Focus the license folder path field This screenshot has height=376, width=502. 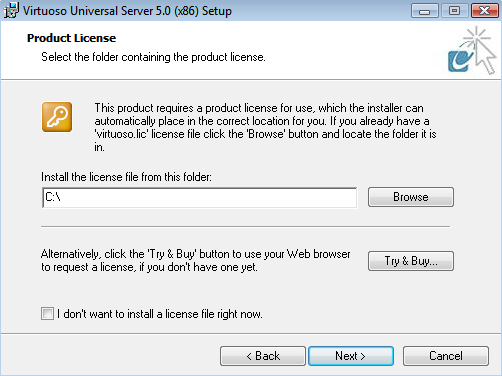200,198
